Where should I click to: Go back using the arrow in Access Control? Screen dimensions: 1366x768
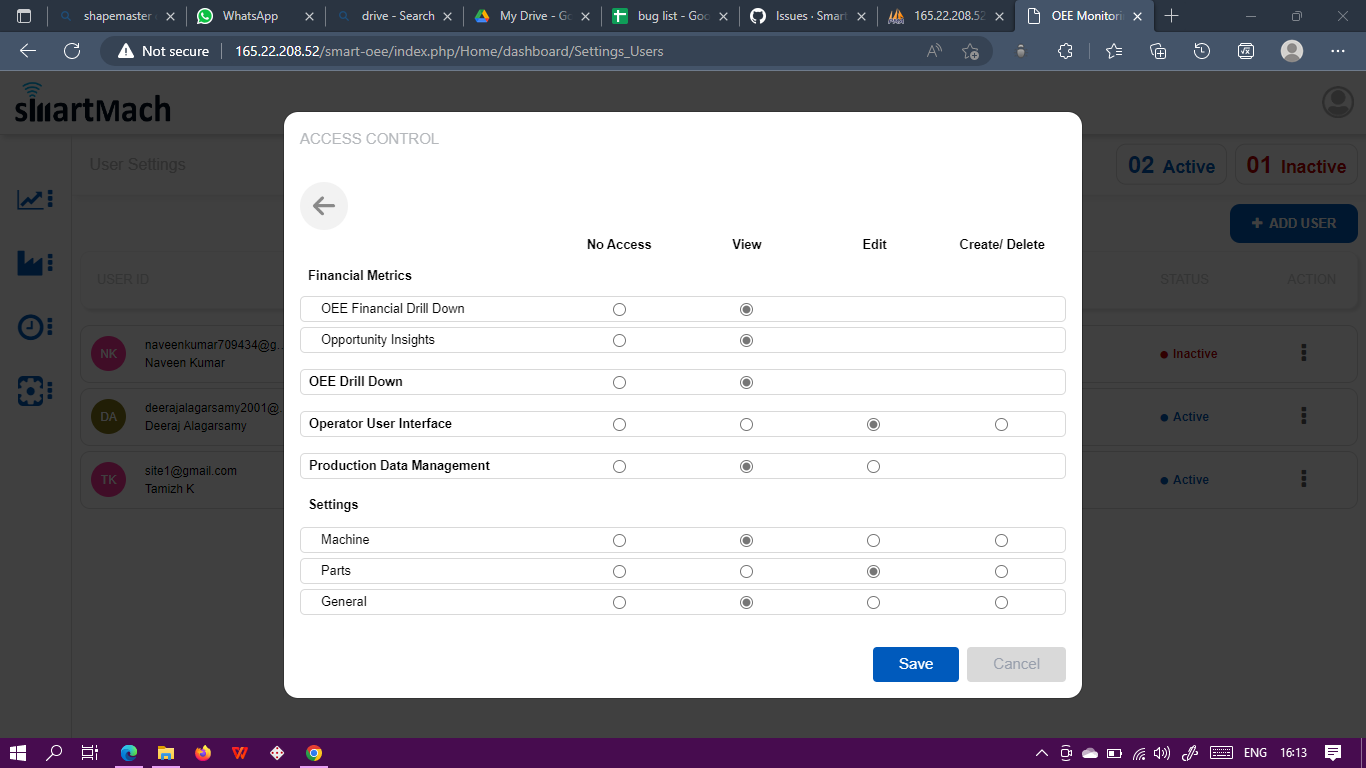point(323,205)
